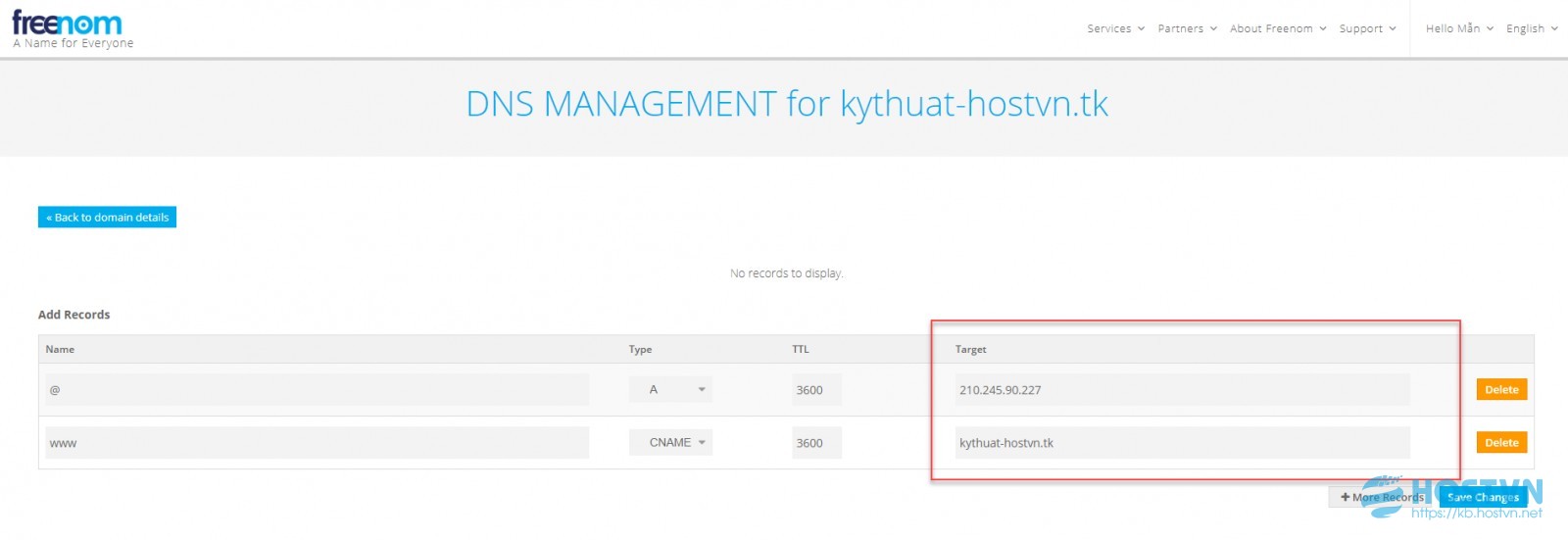
Task: Click the More Records button
Action: tap(1381, 498)
